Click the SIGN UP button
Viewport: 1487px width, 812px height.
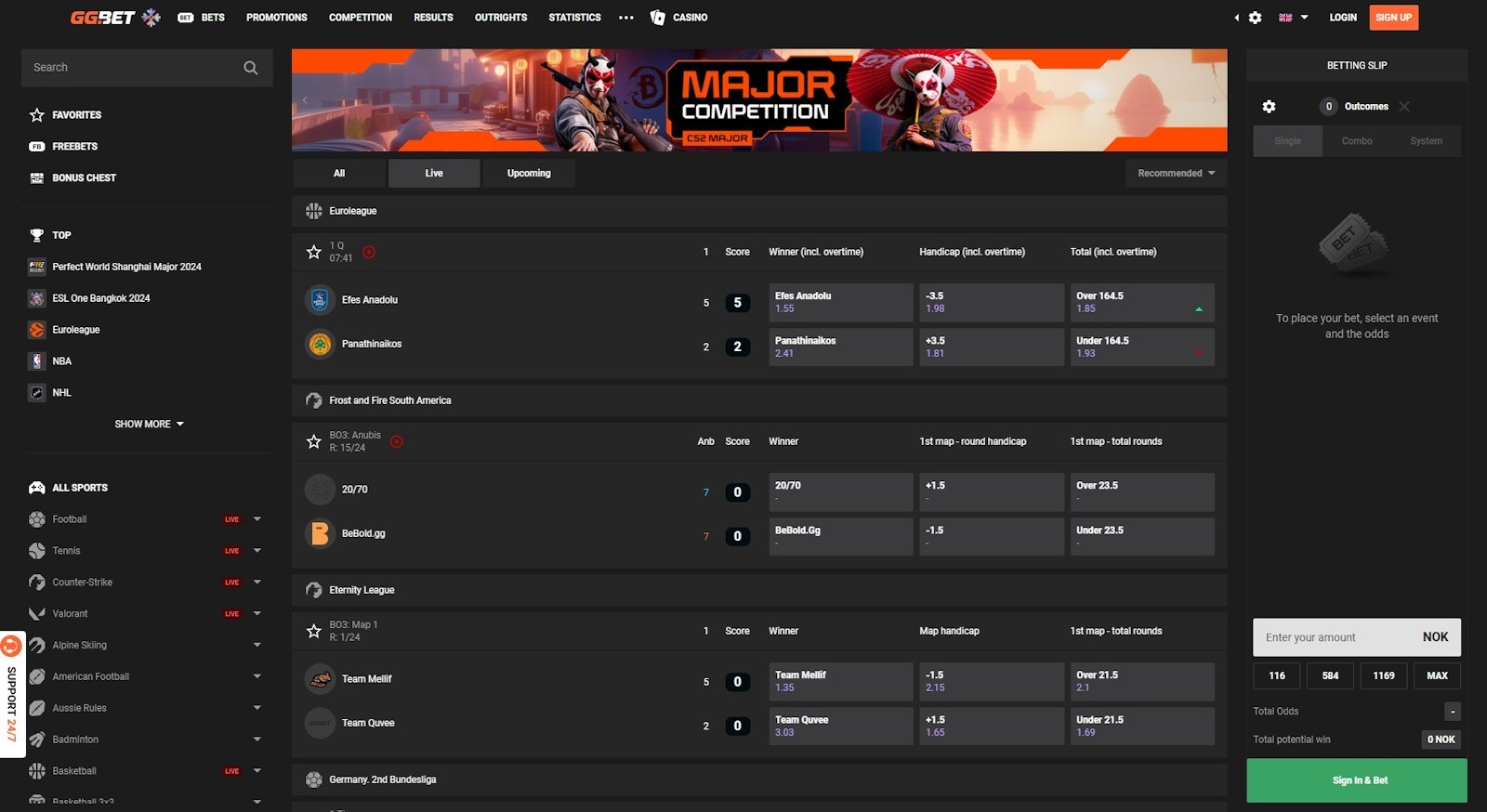(1393, 18)
